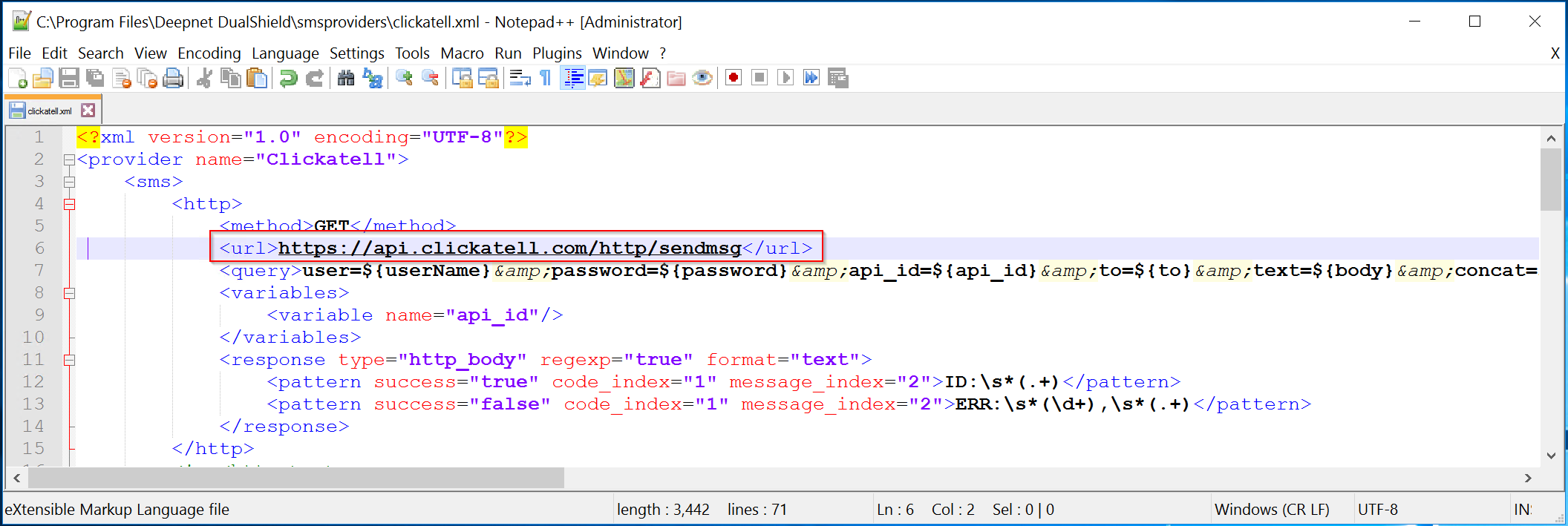Click the horizontal scrollbar thumb
Screen dimensions: 1568x526
point(295,479)
